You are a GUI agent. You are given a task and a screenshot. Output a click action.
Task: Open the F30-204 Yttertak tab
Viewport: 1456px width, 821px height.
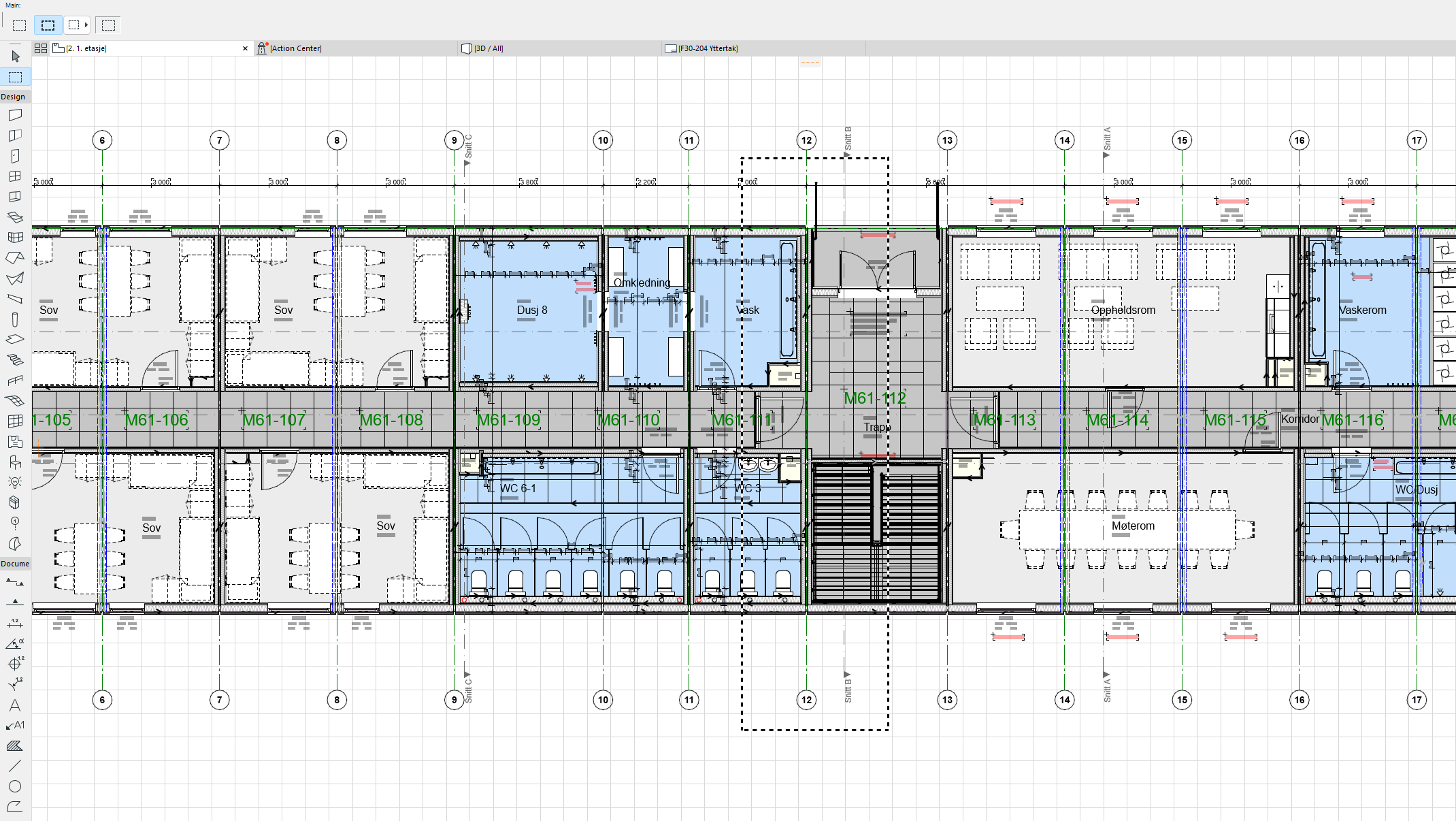pyautogui.click(x=708, y=48)
